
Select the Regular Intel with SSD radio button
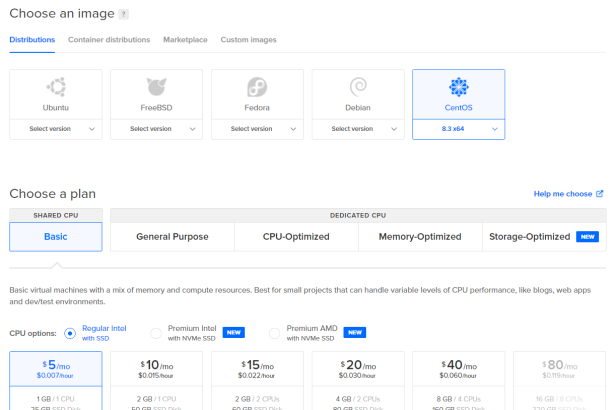point(70,333)
